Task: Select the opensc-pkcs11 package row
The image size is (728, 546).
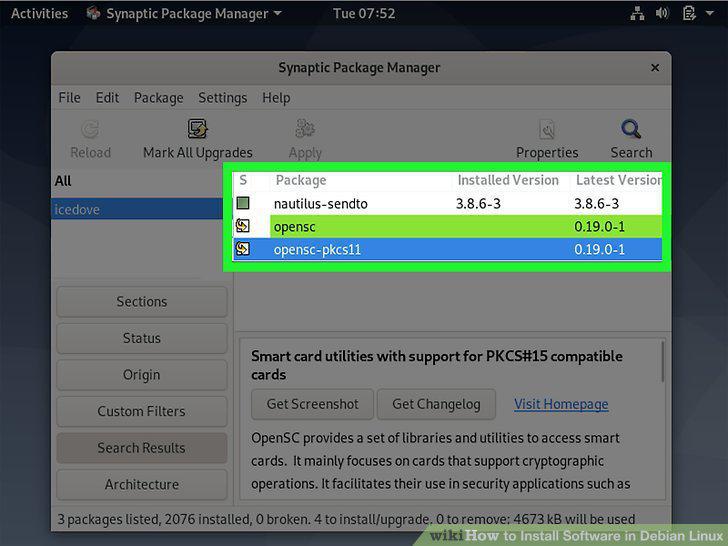Action: tap(448, 249)
